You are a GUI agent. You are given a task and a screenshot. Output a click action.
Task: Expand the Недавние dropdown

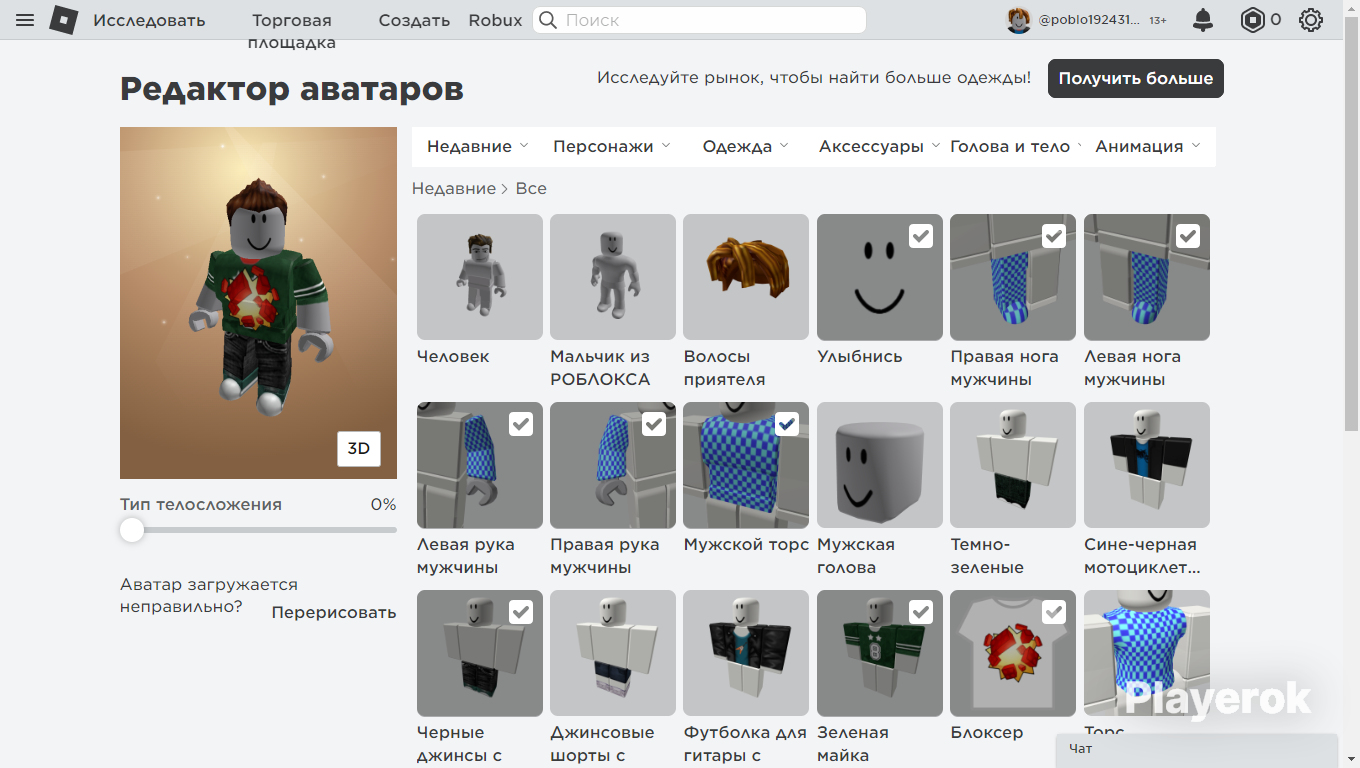[x=478, y=146]
